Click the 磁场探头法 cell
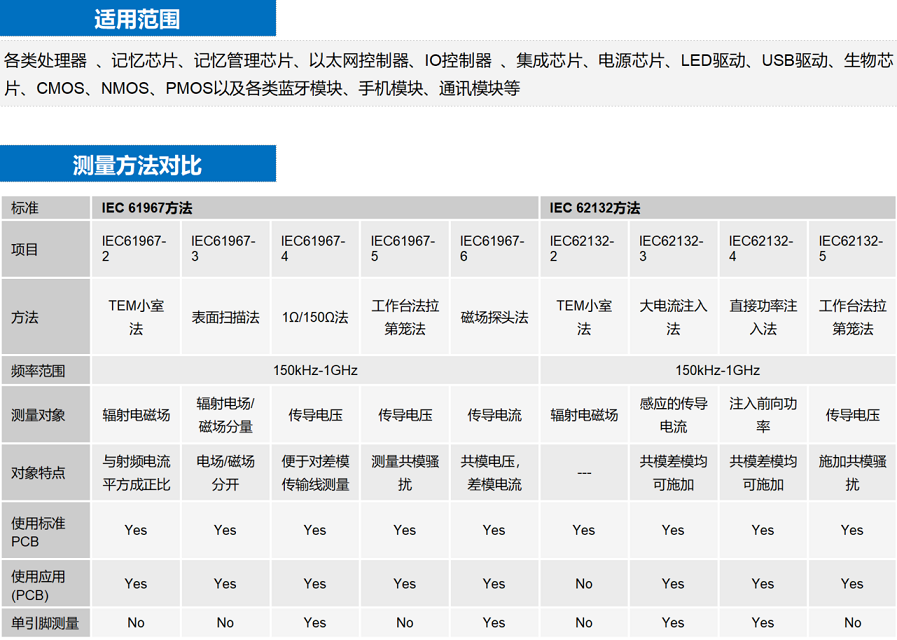This screenshot has width=897, height=640. [494, 316]
